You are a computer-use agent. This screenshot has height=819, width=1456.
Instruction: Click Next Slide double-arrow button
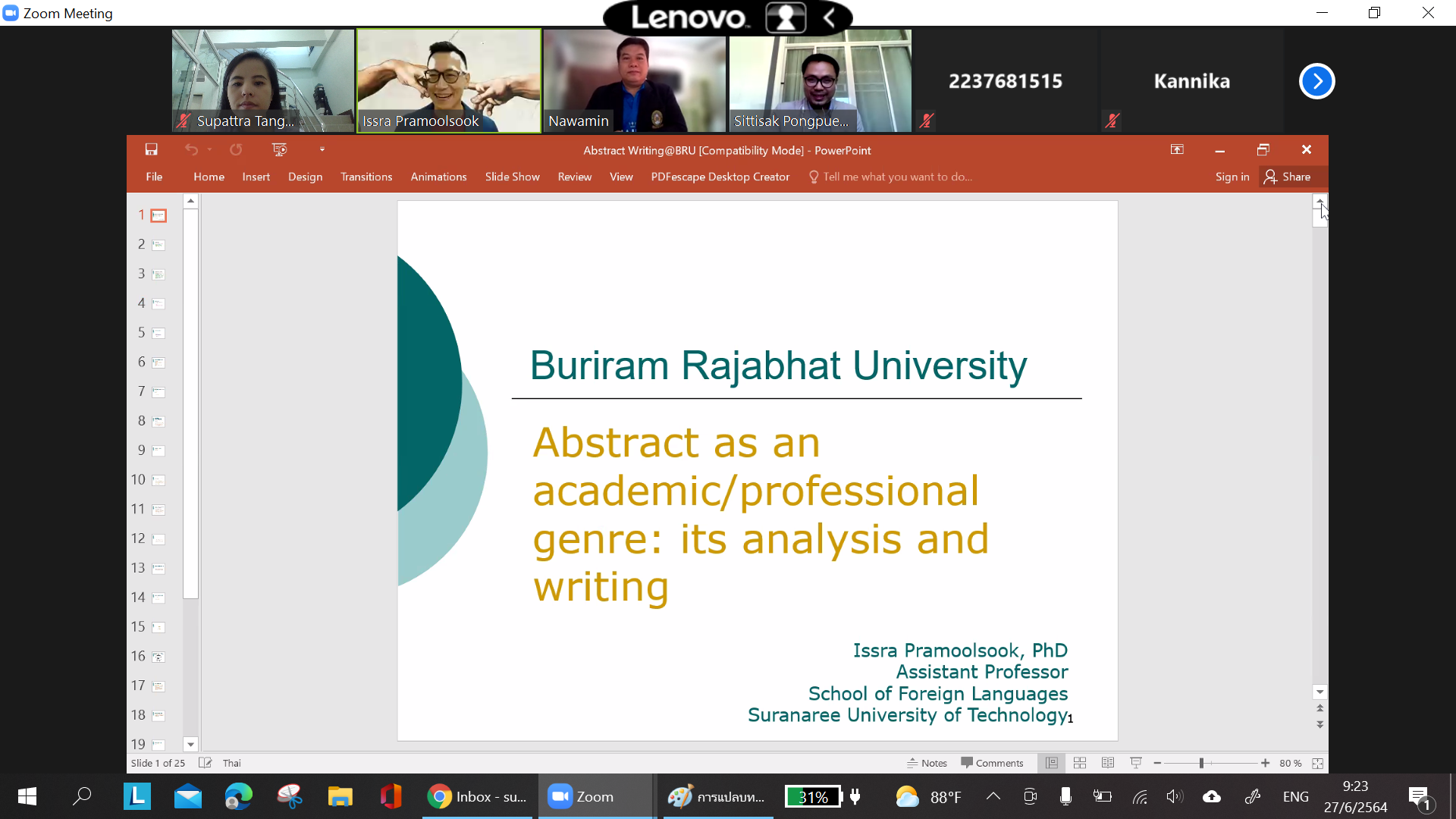pyautogui.click(x=1320, y=724)
